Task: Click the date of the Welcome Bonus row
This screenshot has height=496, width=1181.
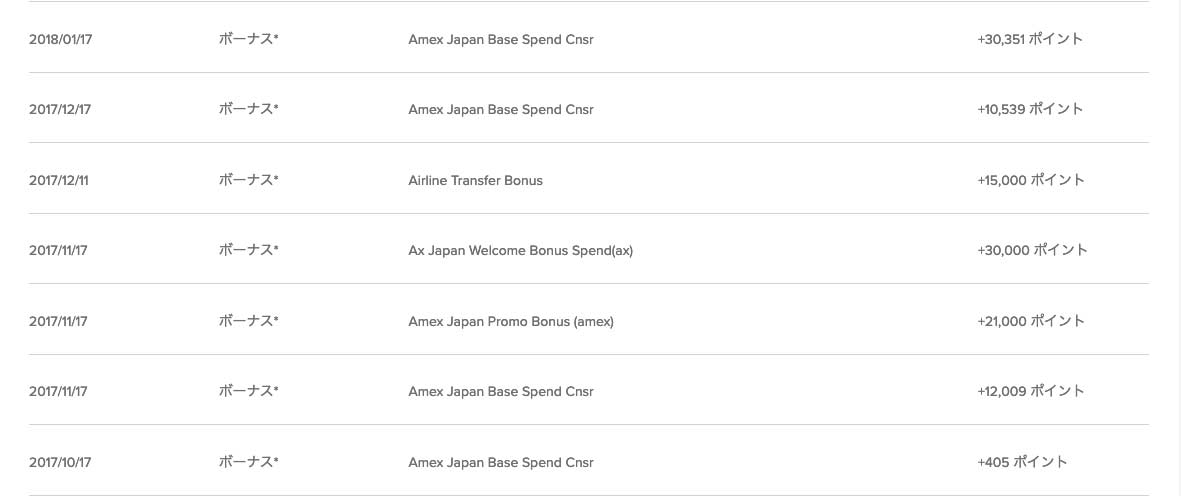Action: pos(58,250)
